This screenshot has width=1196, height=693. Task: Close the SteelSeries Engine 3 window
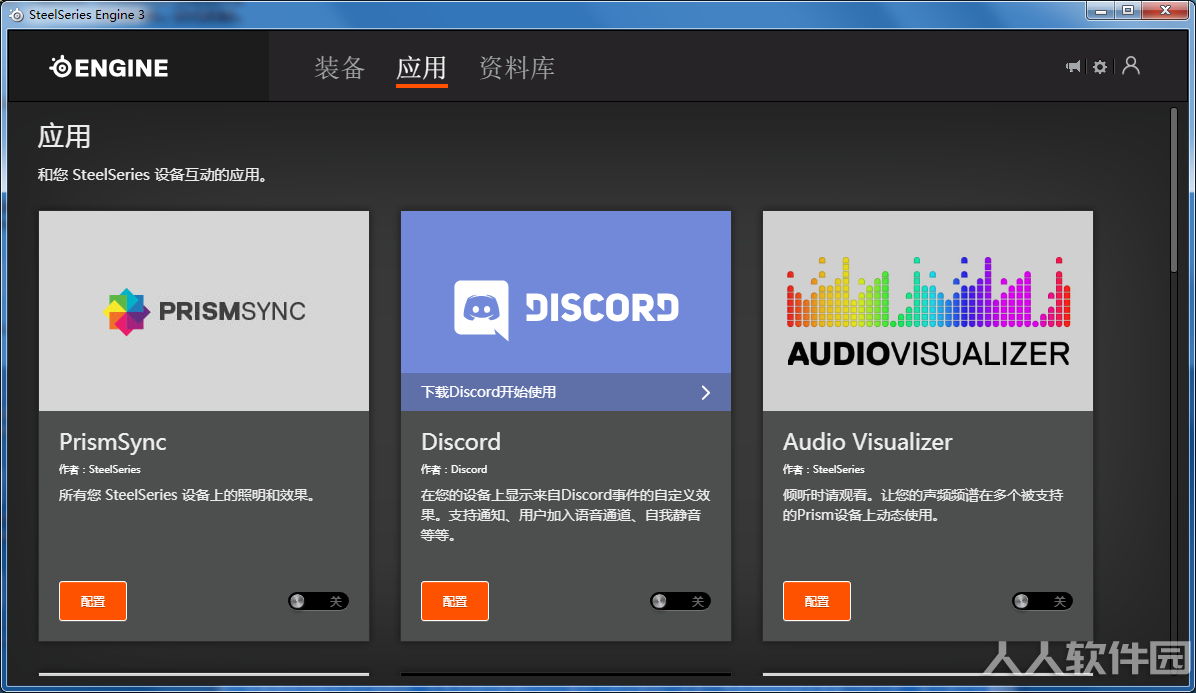click(x=1165, y=11)
